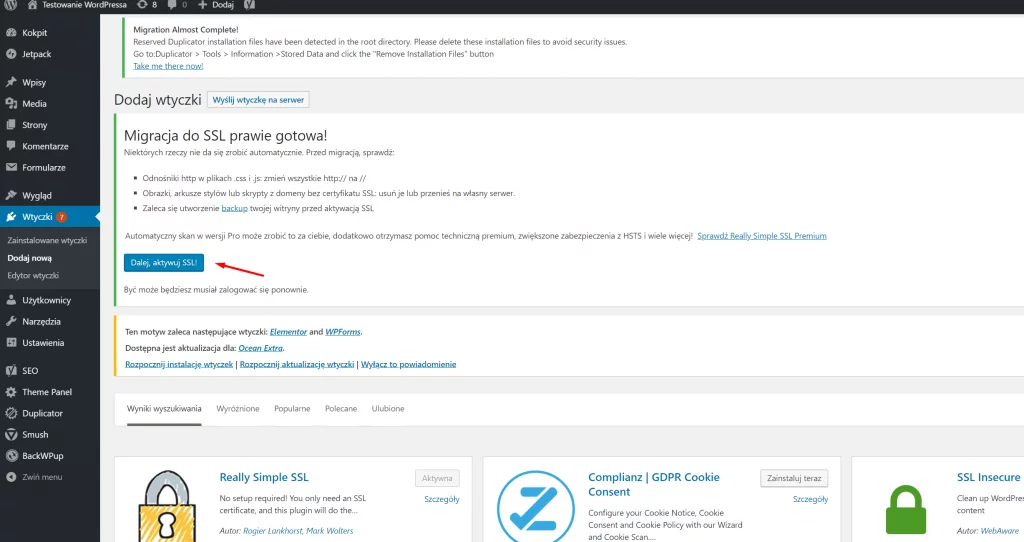Click the WordPress logo in admin bar

pos(10,5)
